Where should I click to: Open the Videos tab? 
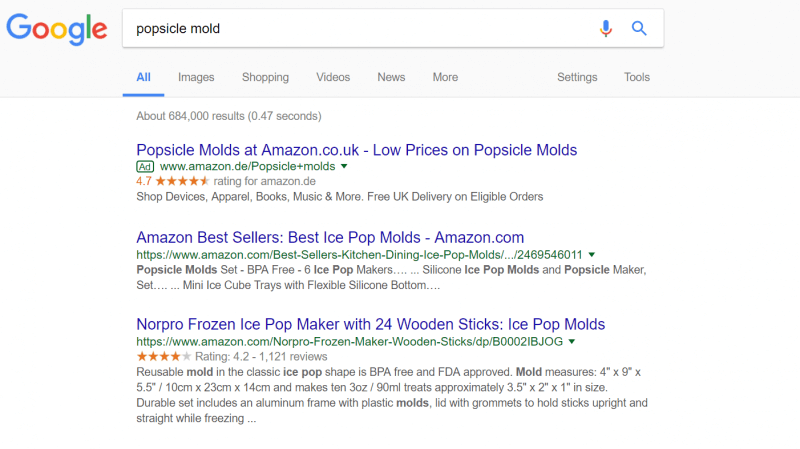333,77
